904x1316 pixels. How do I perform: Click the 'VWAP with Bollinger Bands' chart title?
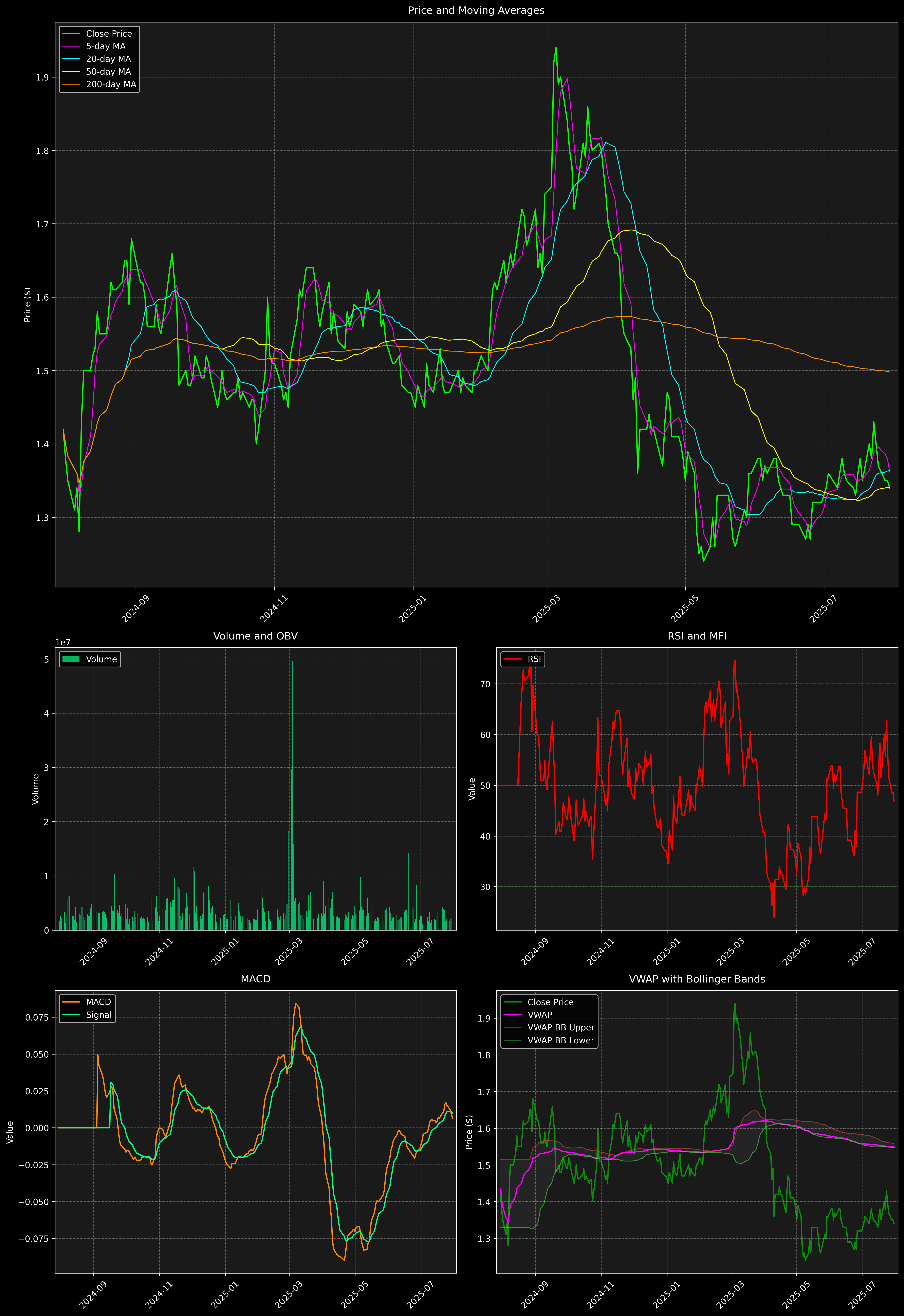click(x=697, y=979)
